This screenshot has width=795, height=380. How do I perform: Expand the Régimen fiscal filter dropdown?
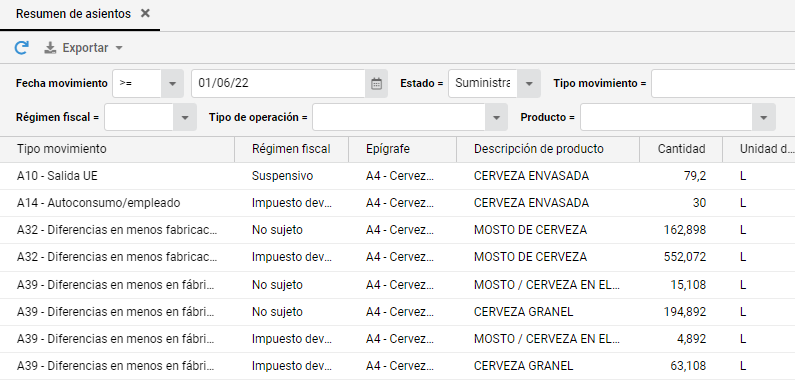pos(185,117)
